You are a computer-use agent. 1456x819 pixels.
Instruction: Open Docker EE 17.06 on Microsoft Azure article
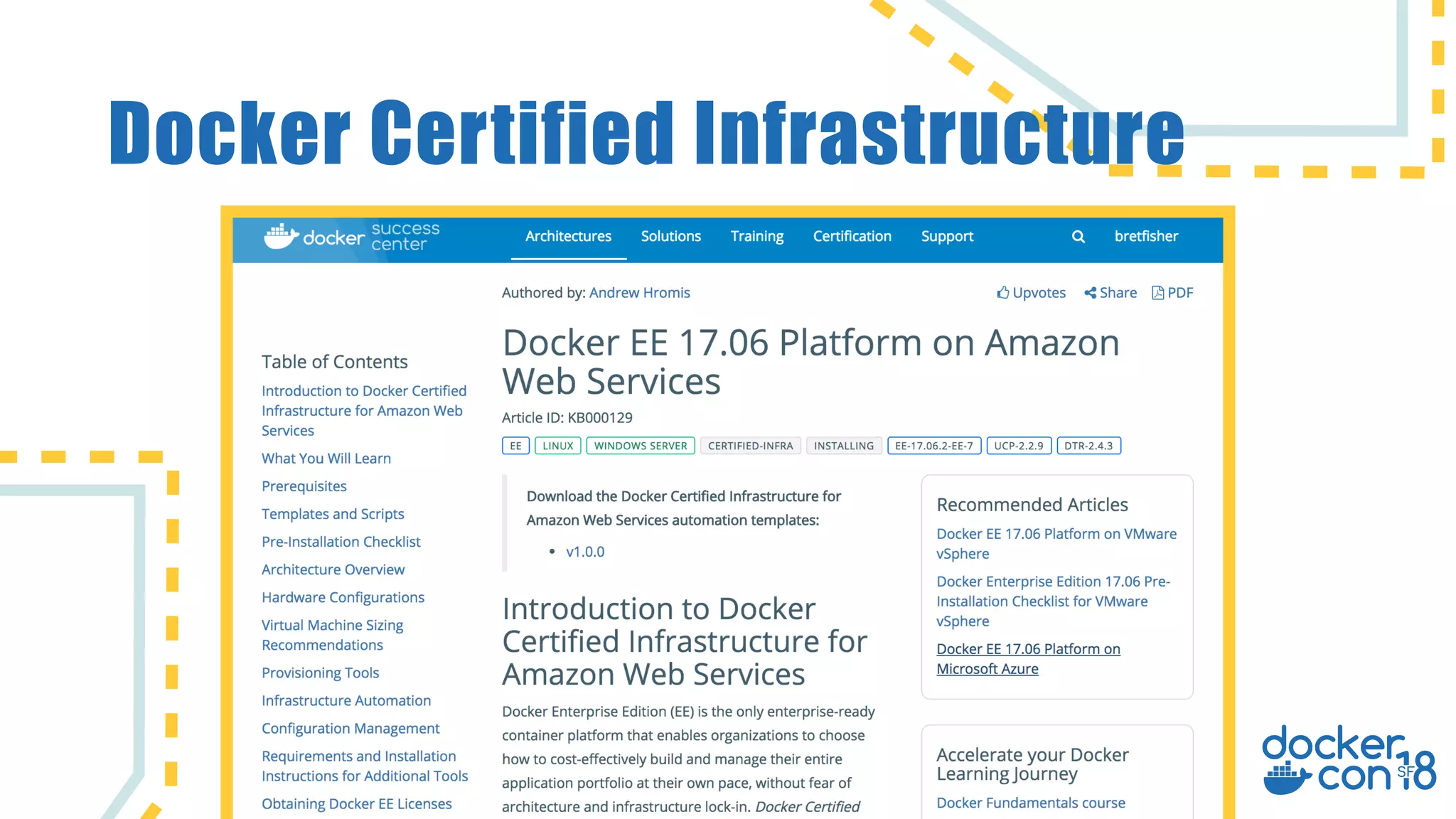pyautogui.click(x=1028, y=659)
